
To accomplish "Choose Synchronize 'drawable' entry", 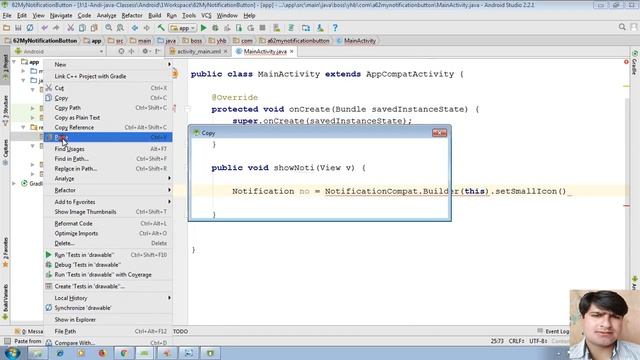I will tap(108, 308).
